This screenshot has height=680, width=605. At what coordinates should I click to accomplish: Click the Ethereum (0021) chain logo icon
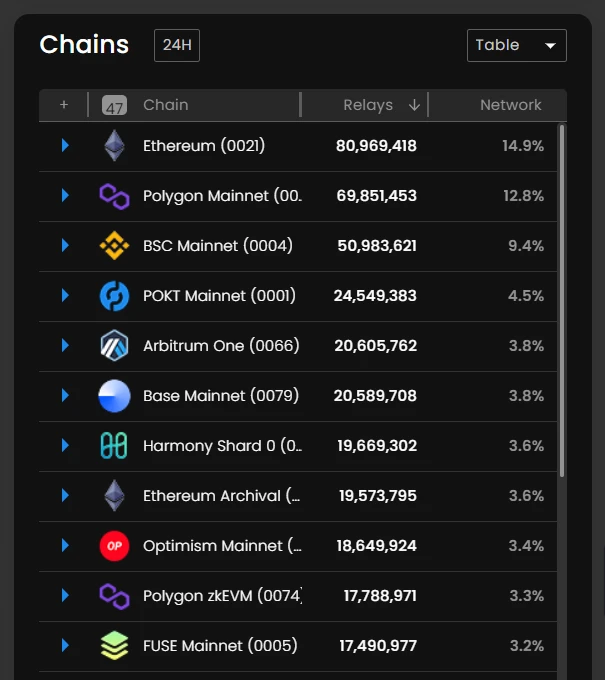(x=114, y=146)
